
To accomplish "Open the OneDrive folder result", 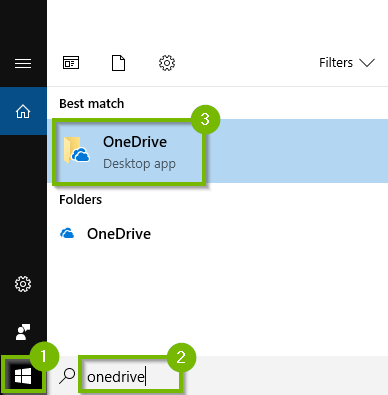I will 218,234.
